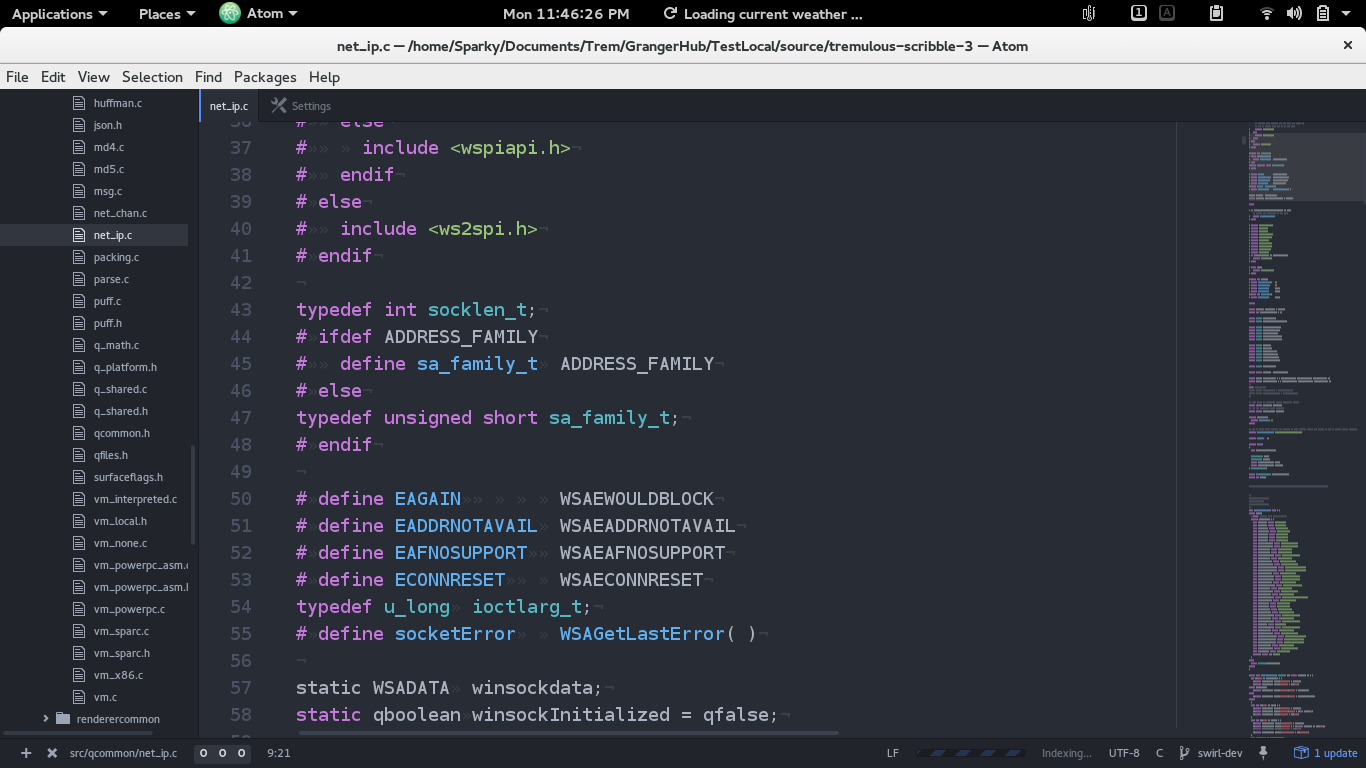The height and width of the screenshot is (768, 1366).
Task: Open the Edit menu
Action: [x=53, y=77]
